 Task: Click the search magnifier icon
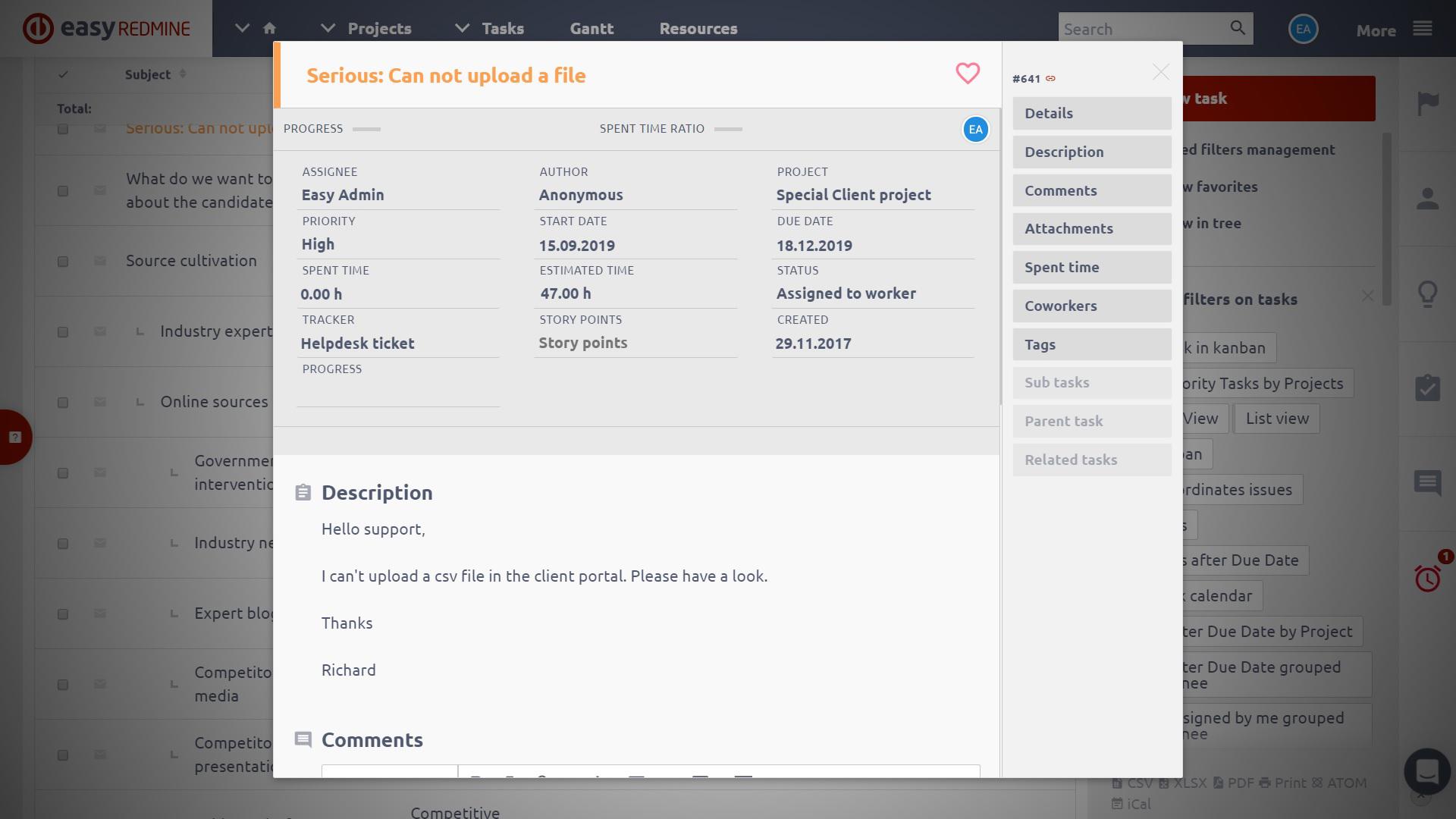(x=1238, y=28)
